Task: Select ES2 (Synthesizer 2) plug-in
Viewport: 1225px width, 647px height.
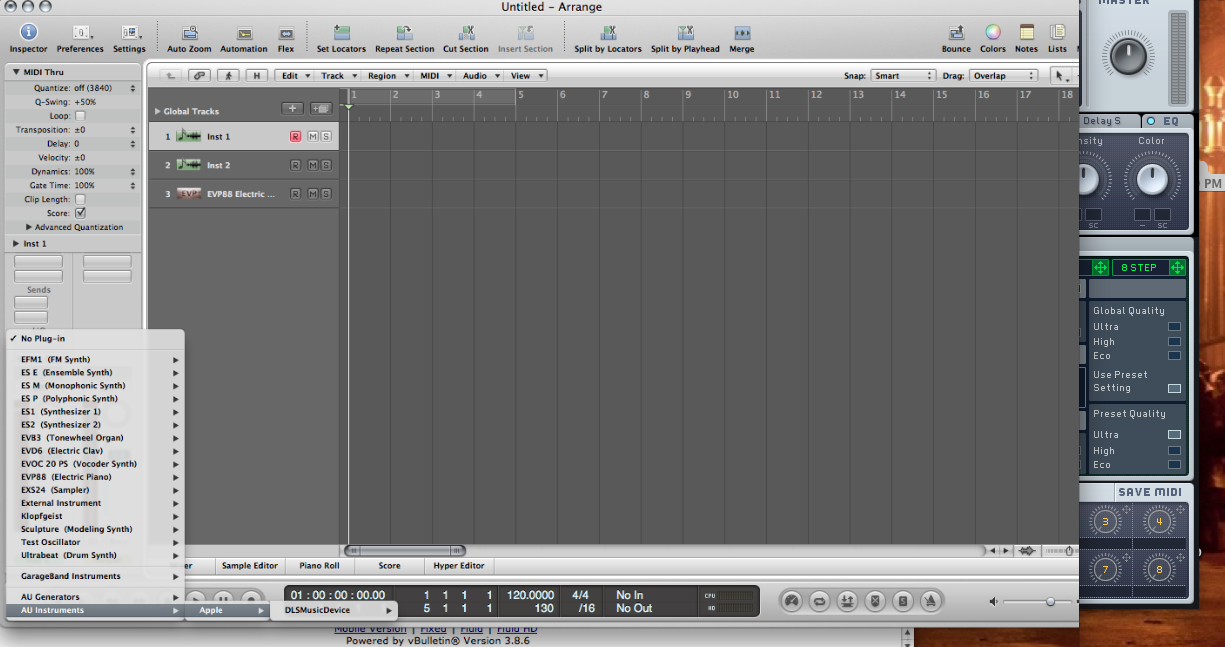Action: [95, 425]
